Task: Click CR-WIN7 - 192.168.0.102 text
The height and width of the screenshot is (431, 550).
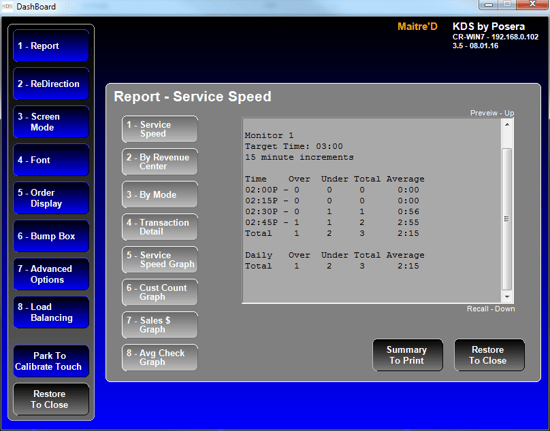Action: point(495,37)
